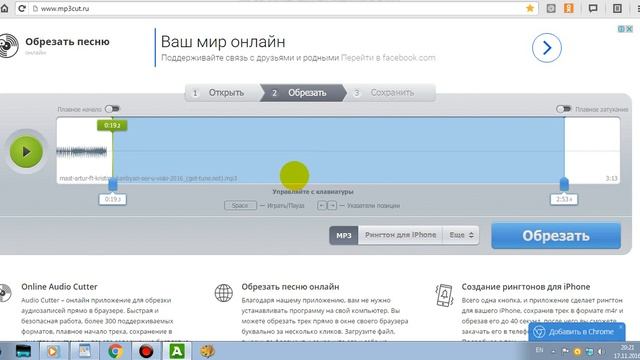Click the right blue trim end handle
This screenshot has width=640, height=360.
[564, 184]
